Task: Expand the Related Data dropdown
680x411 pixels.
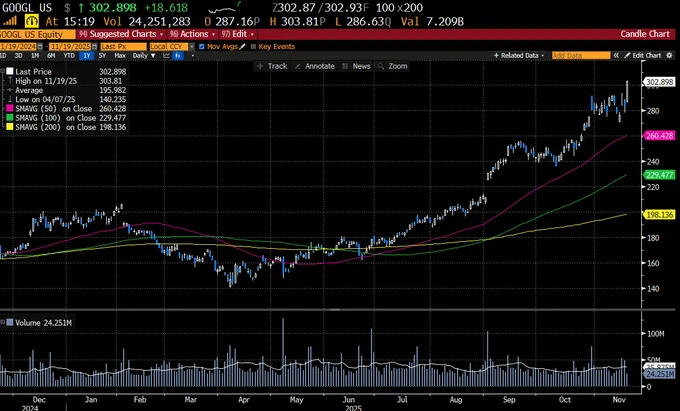Action: 519,55
